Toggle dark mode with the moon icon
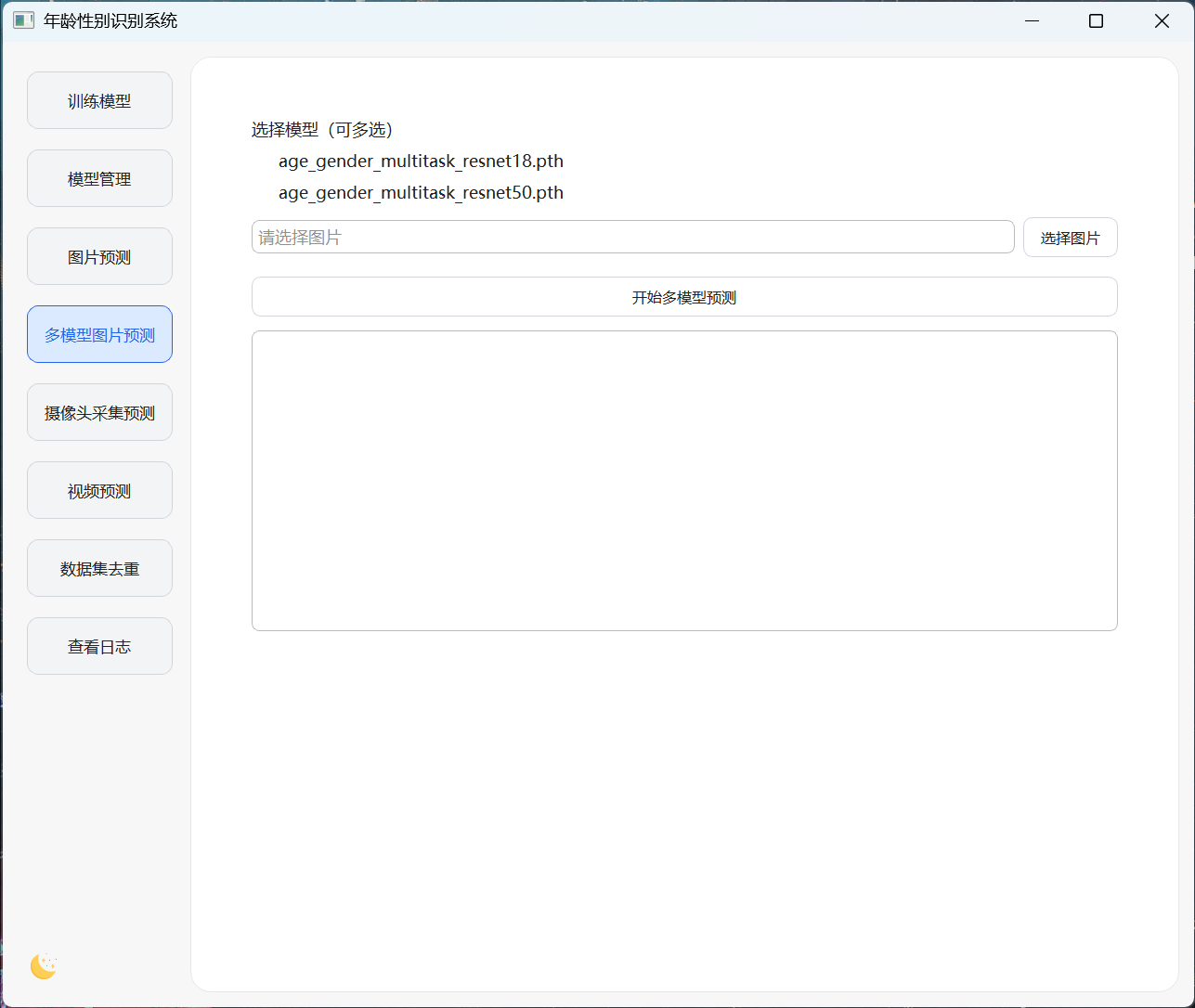 click(44, 966)
